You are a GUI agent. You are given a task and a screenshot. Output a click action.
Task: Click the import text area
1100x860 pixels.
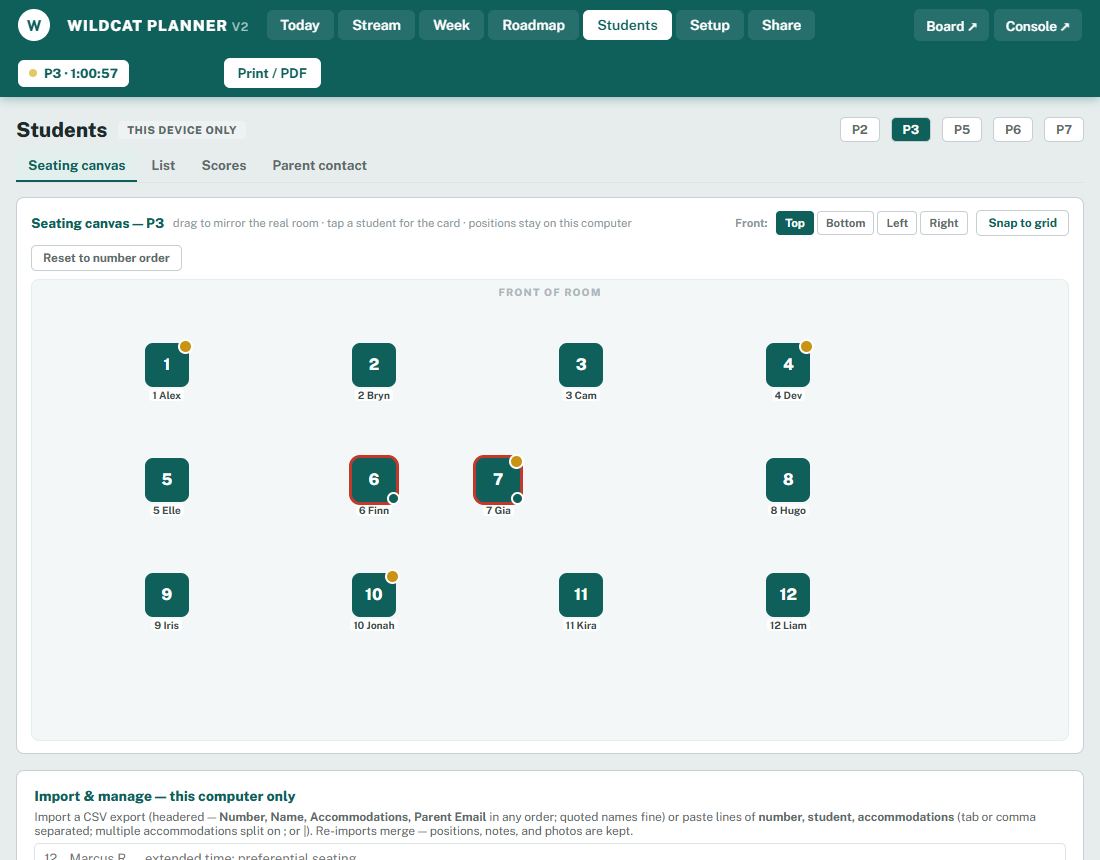pos(550,852)
